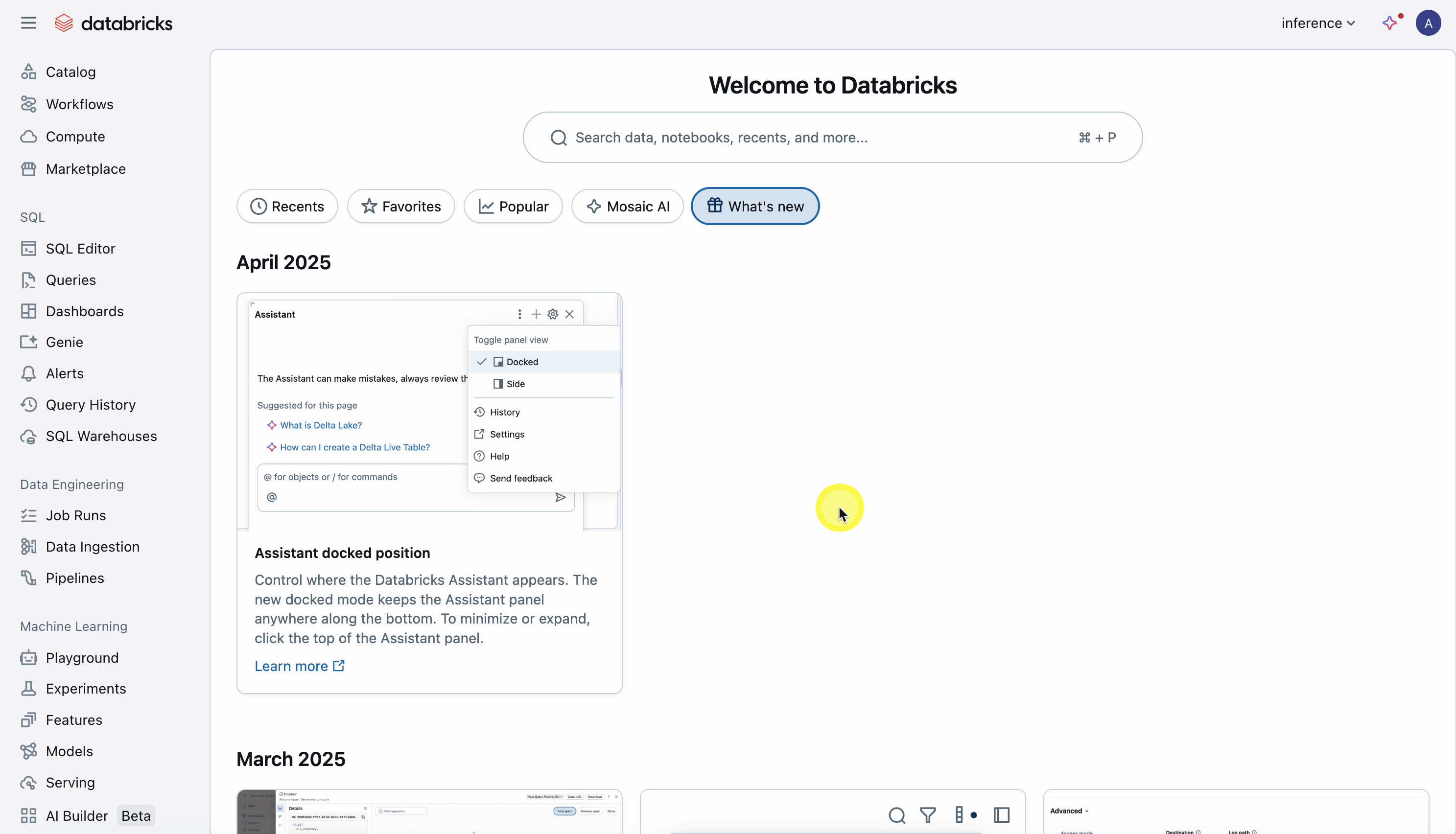This screenshot has width=1456, height=834.
Task: Open the Assistant docked position thumbnail
Action: pyautogui.click(x=429, y=411)
